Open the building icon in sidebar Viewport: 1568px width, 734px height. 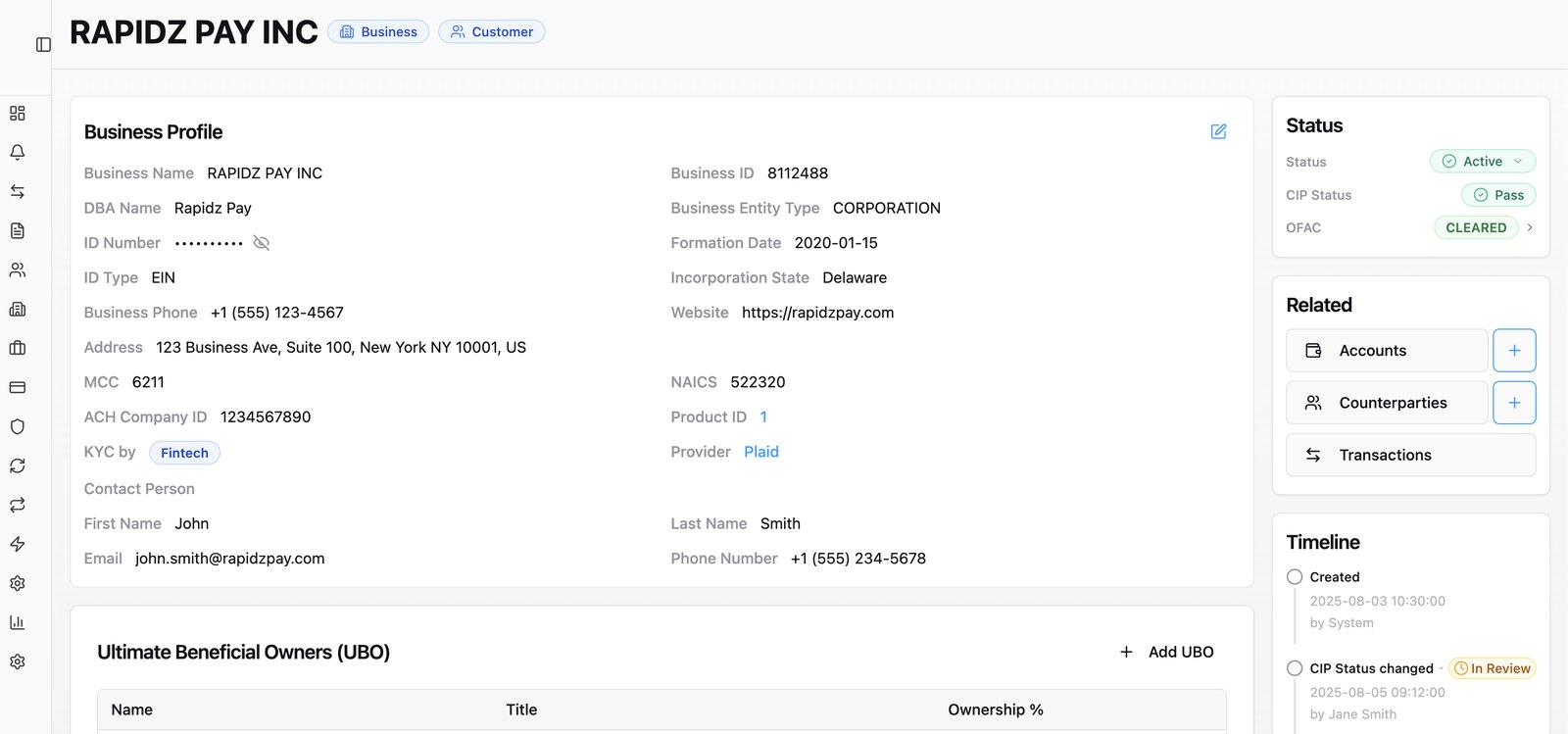(x=18, y=310)
